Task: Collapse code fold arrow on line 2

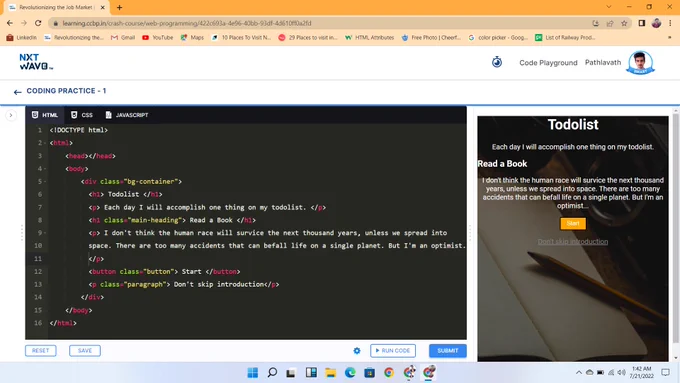Action: pos(45,143)
